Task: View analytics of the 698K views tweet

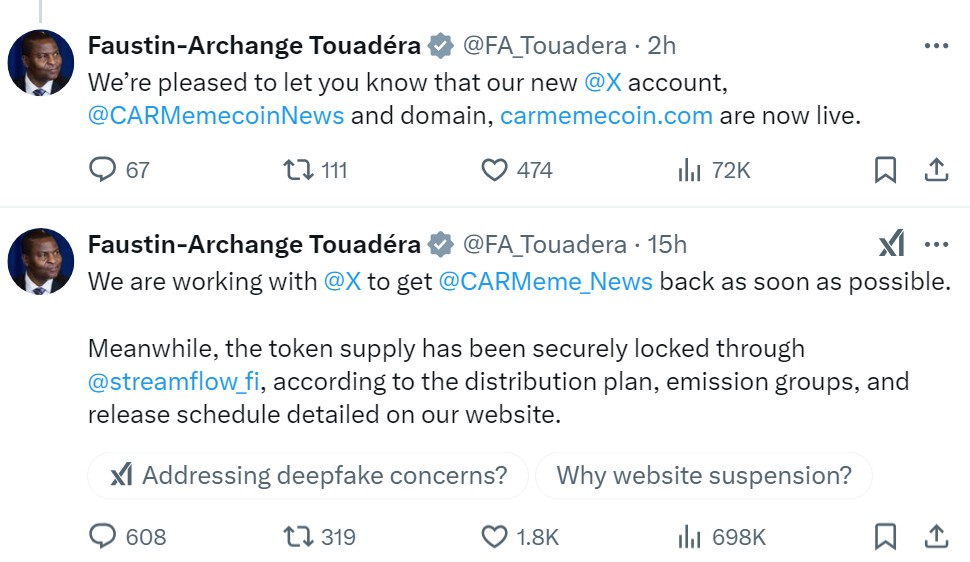Action: [x=690, y=537]
